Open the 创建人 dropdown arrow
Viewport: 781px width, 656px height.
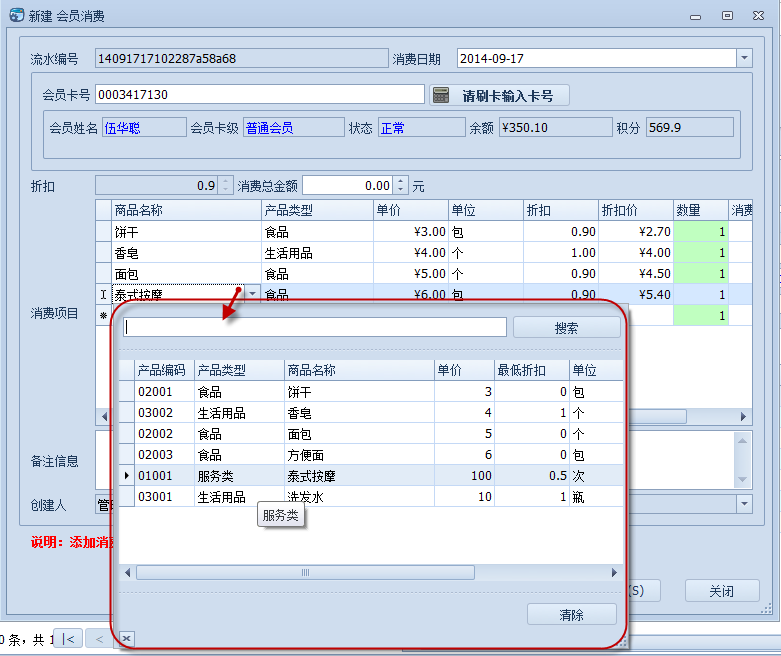pos(744,504)
